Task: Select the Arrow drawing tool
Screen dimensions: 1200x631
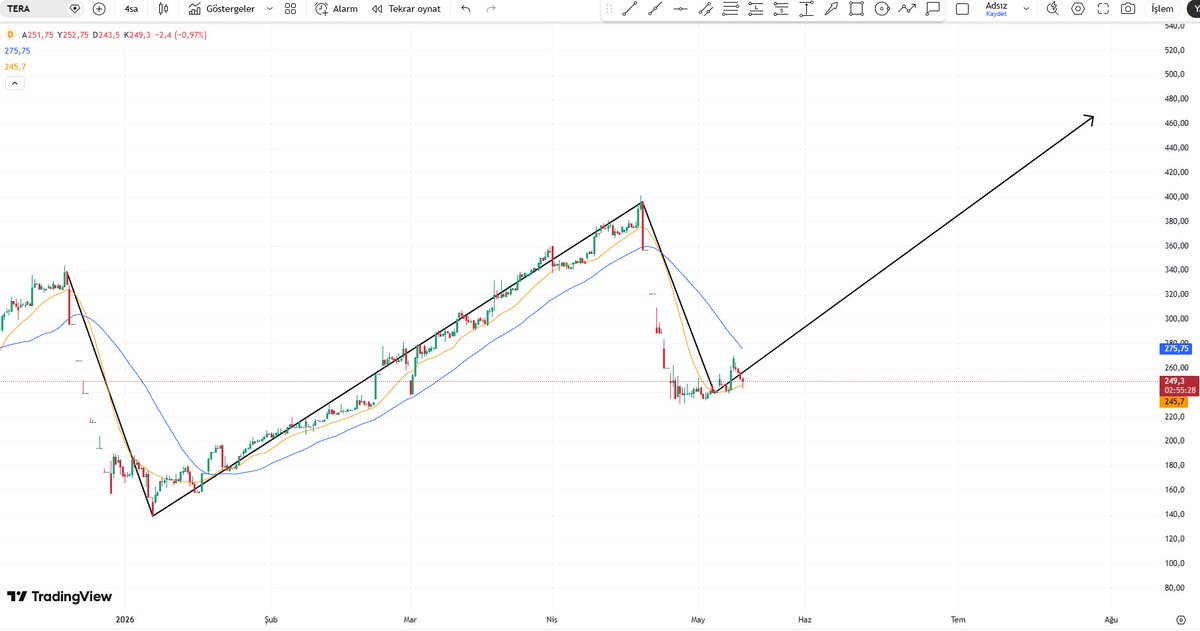Action: tap(831, 9)
